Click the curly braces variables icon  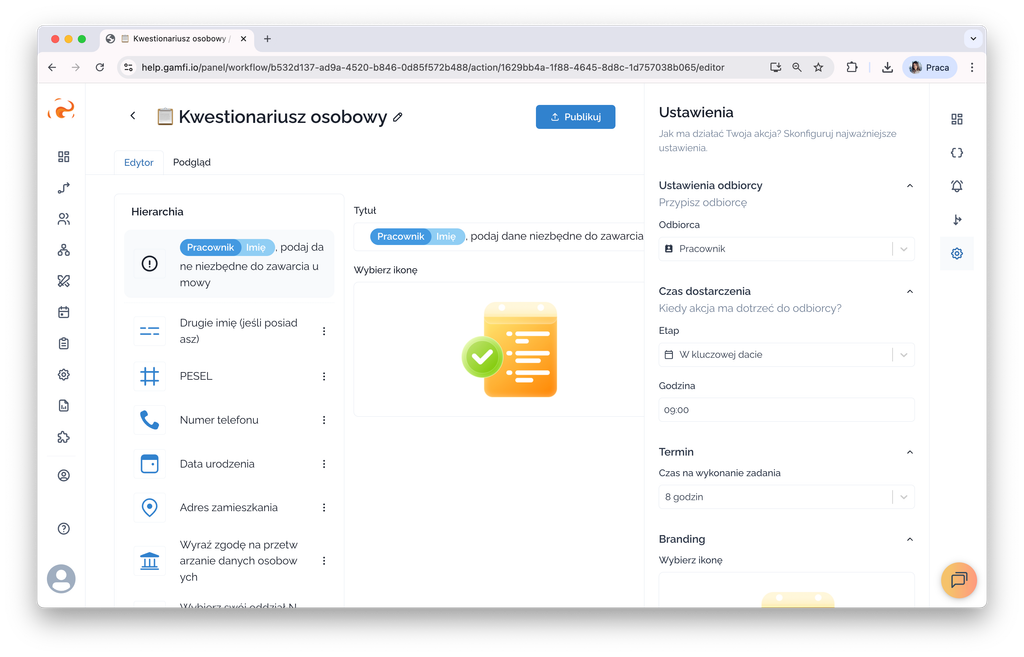point(957,153)
